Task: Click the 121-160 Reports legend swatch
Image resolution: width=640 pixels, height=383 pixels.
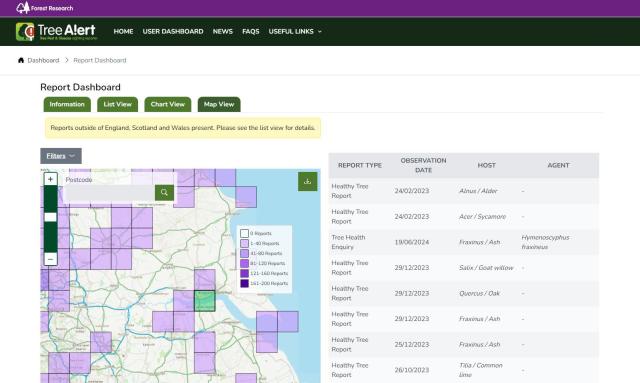Action: coord(244,274)
